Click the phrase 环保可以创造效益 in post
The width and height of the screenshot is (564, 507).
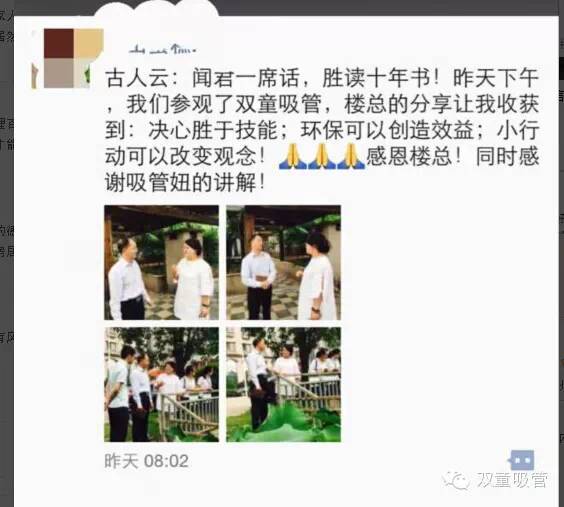[x=387, y=130]
